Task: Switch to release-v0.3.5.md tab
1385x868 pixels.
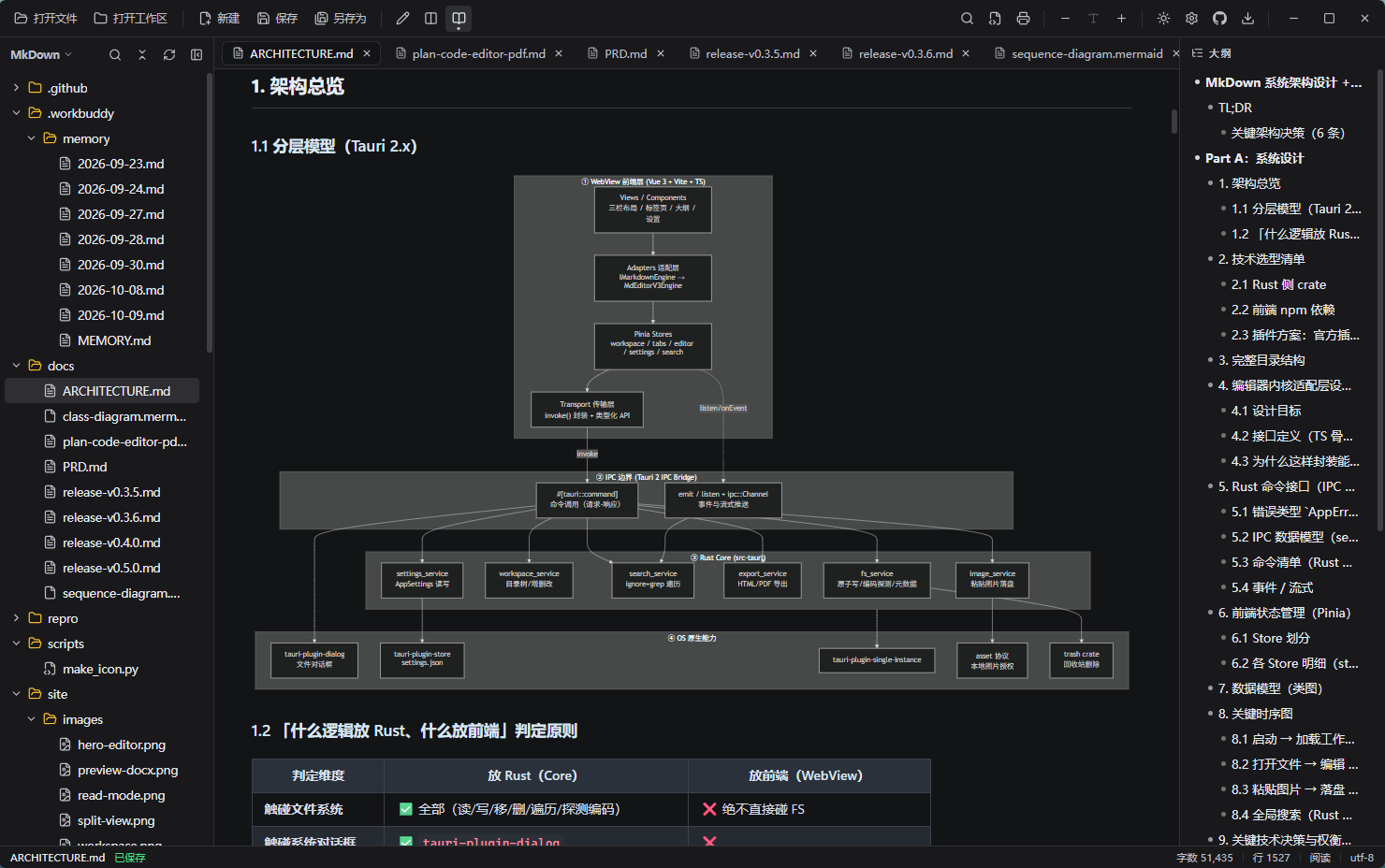Action: tap(752, 54)
